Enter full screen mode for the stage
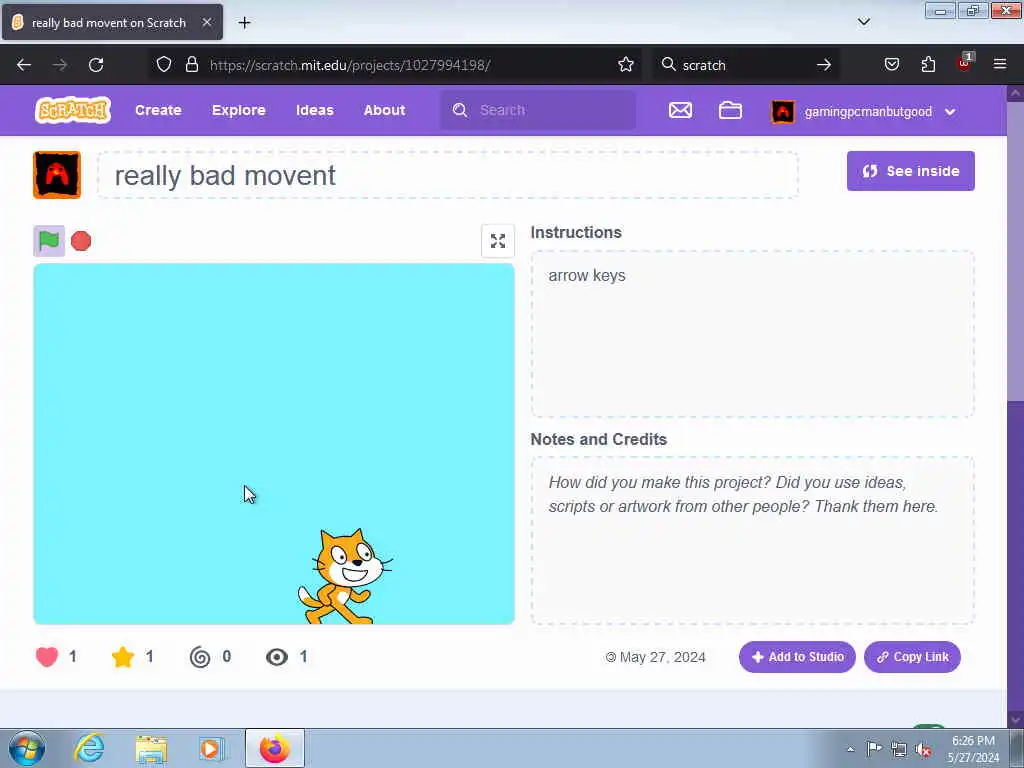Image resolution: width=1024 pixels, height=768 pixels. tap(498, 241)
